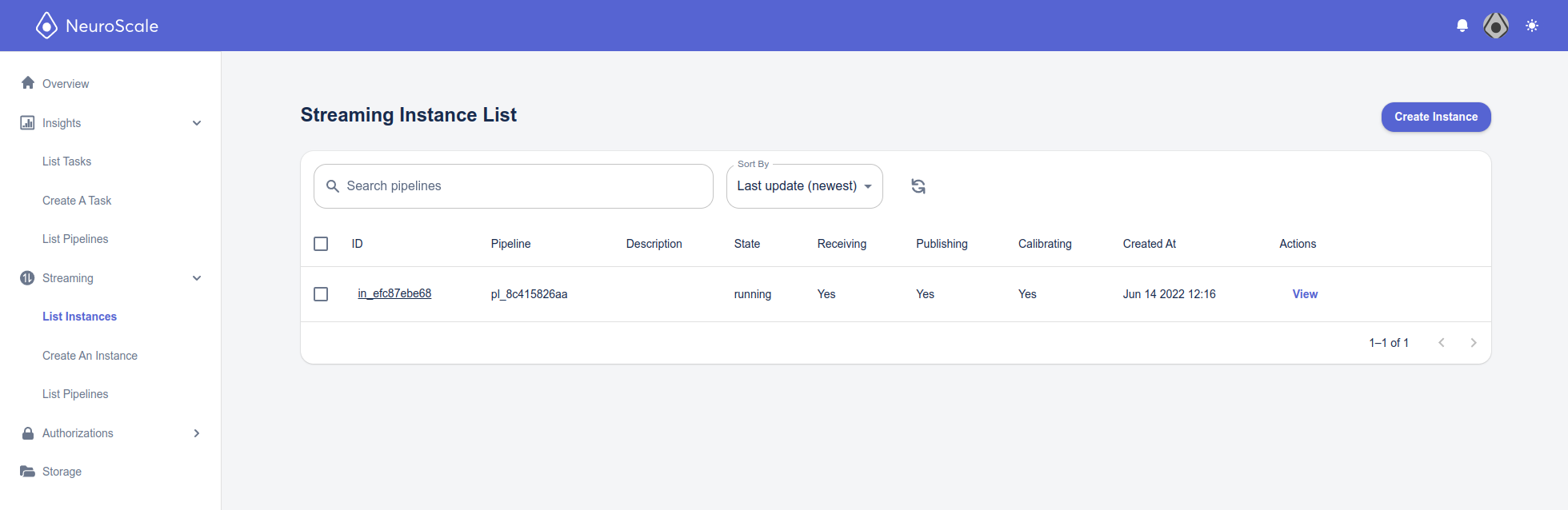Screen dimensions: 1568x510
Task: Click the State column header
Action: pos(747,244)
